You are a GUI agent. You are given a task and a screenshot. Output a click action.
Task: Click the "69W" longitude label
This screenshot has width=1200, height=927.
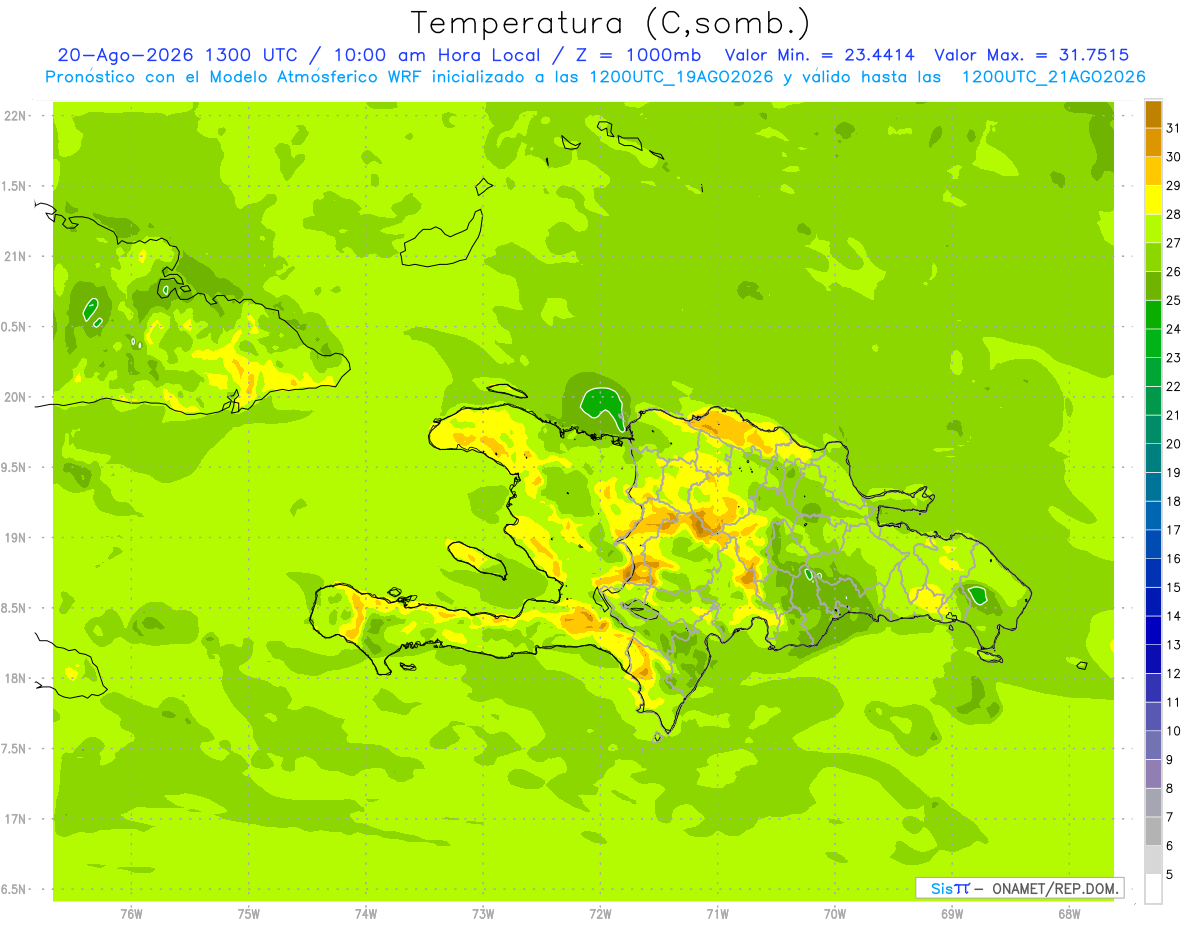pyautogui.click(x=952, y=913)
